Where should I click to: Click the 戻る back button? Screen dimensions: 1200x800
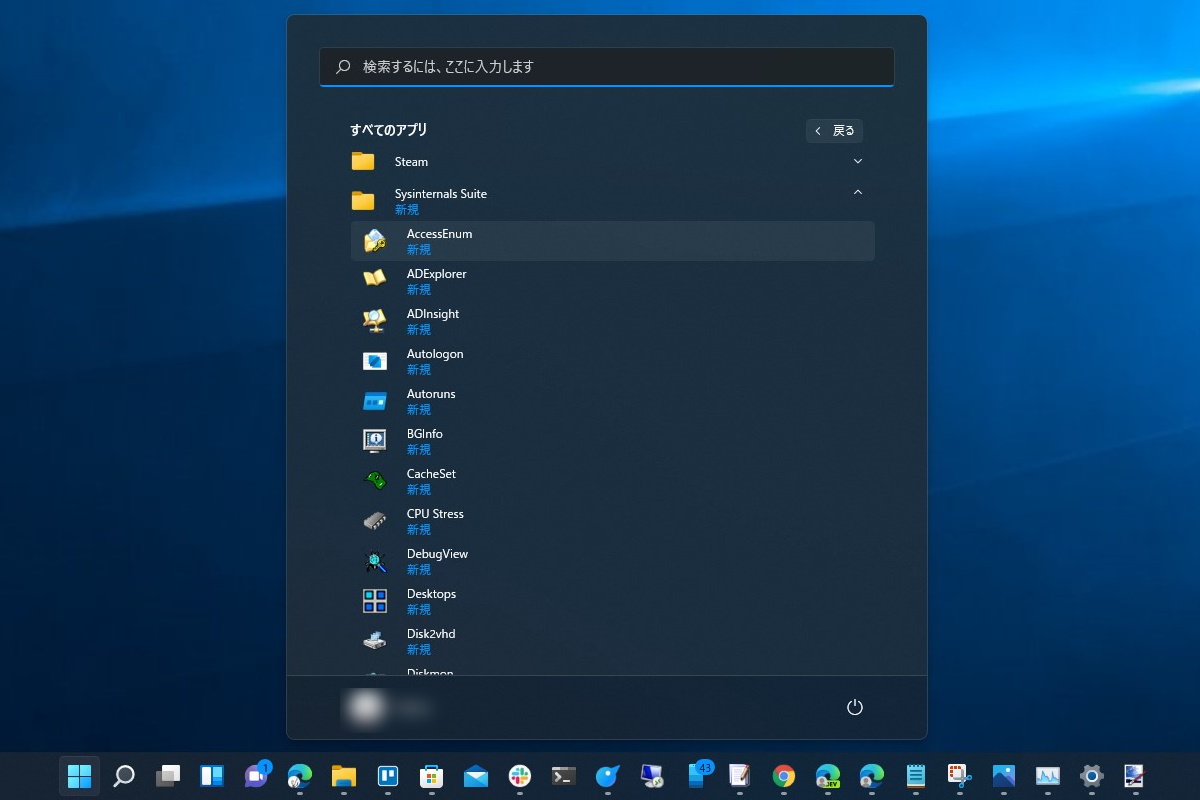point(834,130)
